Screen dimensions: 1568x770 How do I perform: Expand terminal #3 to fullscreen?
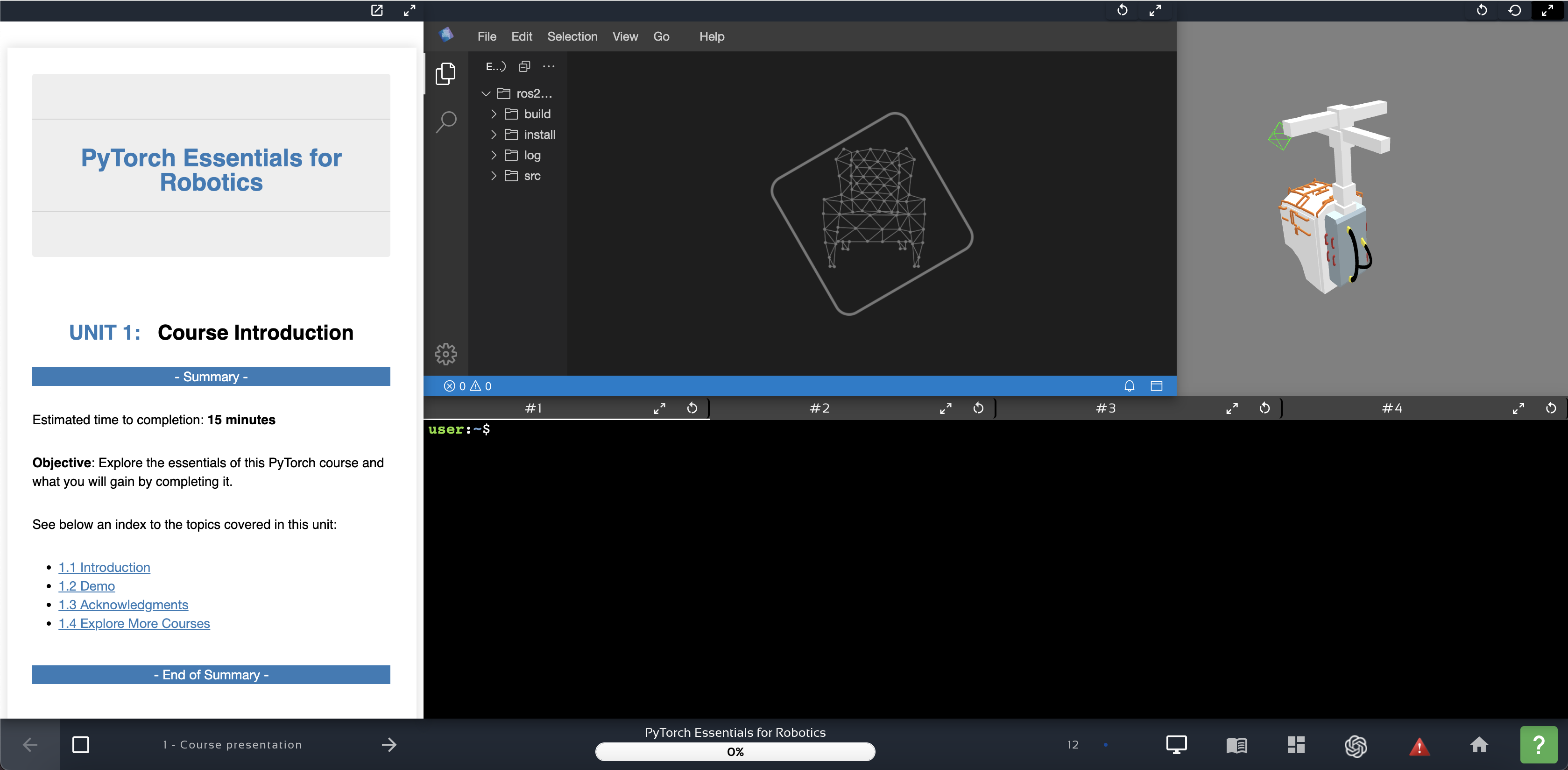[1232, 408]
